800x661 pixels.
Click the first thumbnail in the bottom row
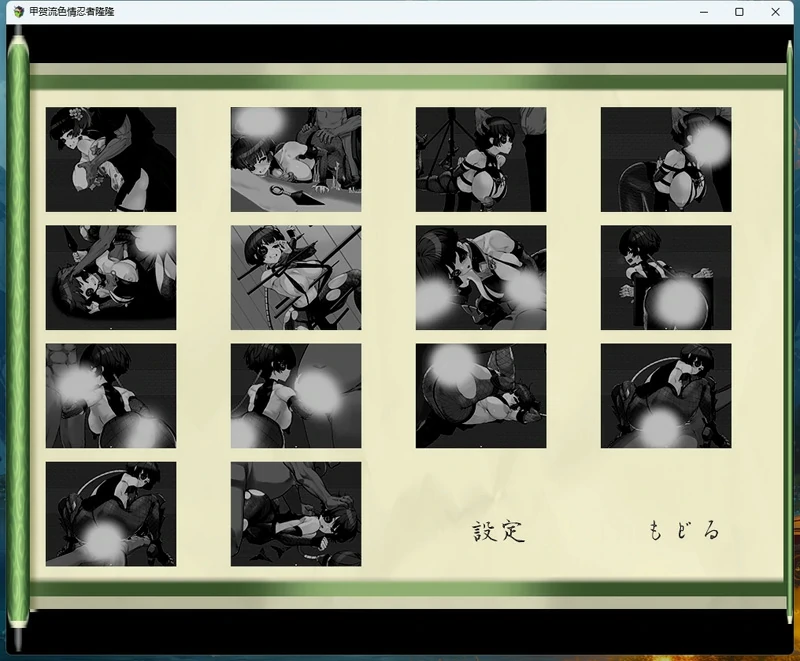pos(111,514)
